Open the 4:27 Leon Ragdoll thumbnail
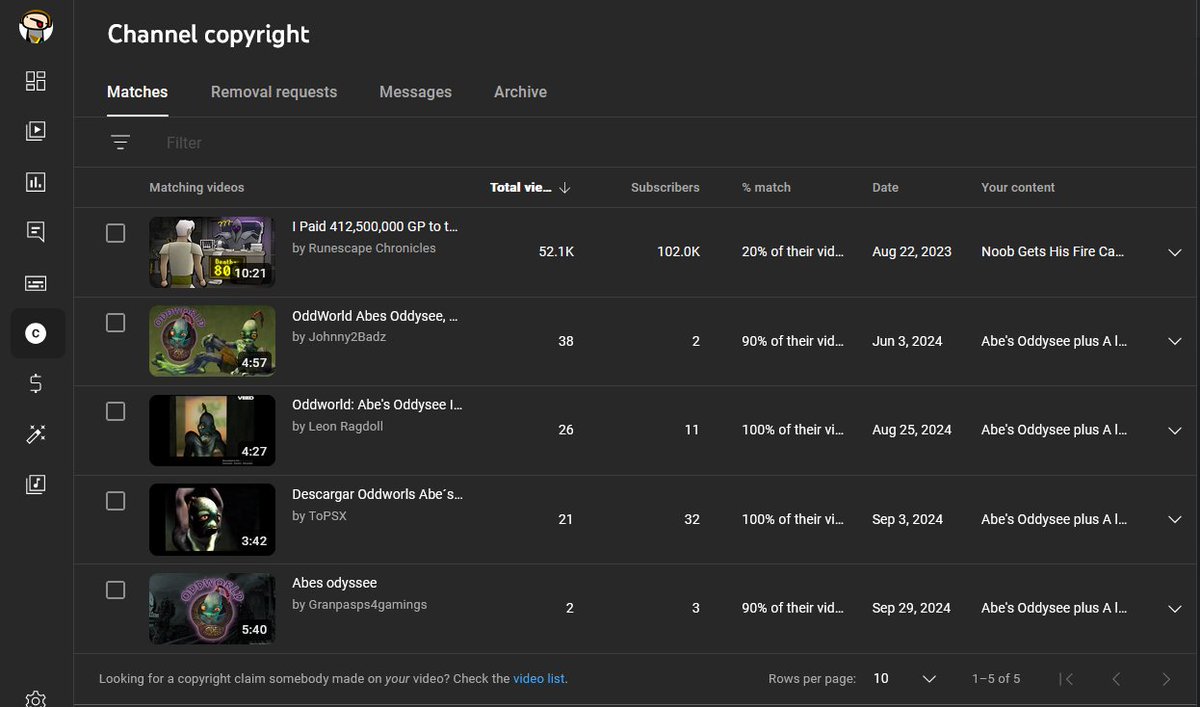The image size is (1200, 707). 212,430
